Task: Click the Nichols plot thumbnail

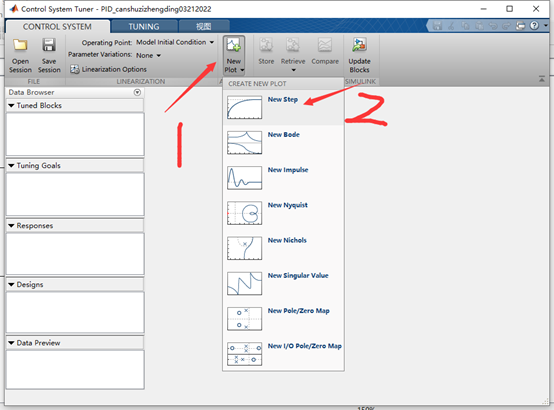Action: click(244, 248)
